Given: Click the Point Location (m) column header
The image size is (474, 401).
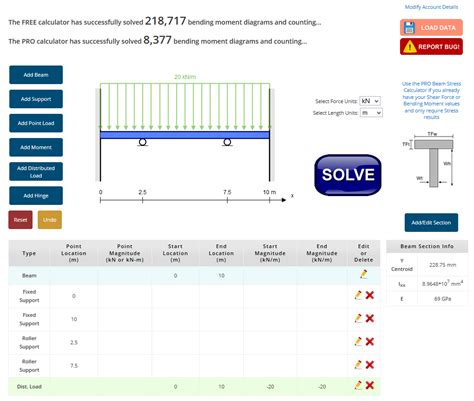Looking at the screenshot, I should coord(74,254).
